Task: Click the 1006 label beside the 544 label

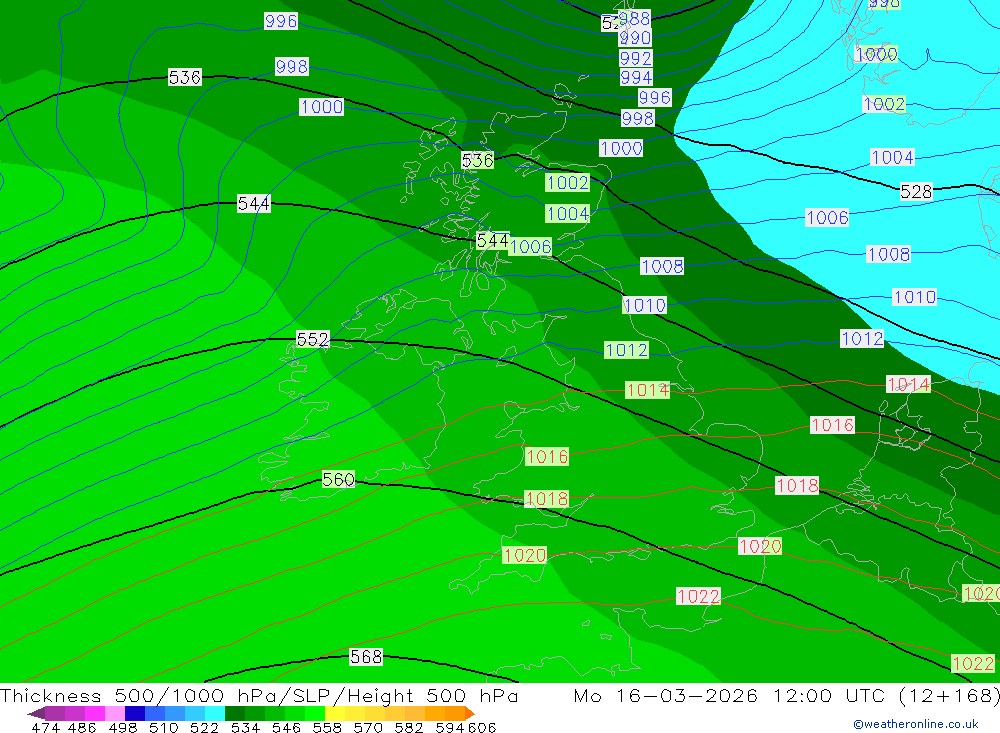Action: coord(530,246)
